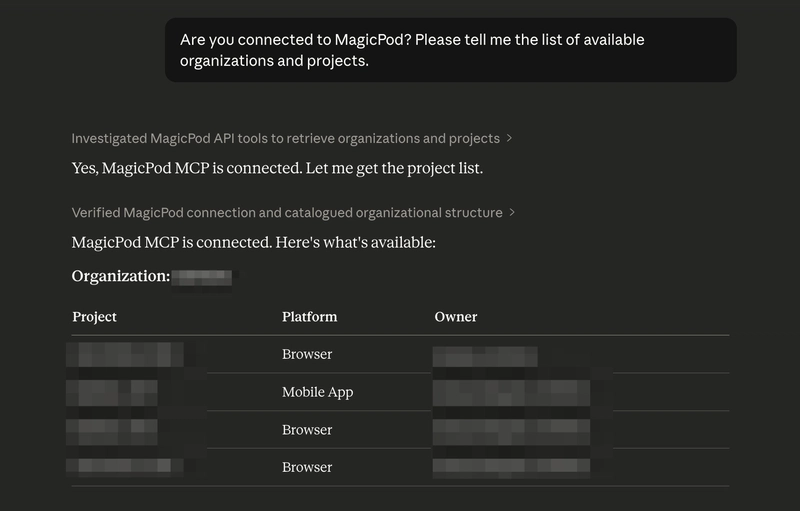Click the "Here's what's available" line
Viewport: 800px width, 511px height.
254,242
